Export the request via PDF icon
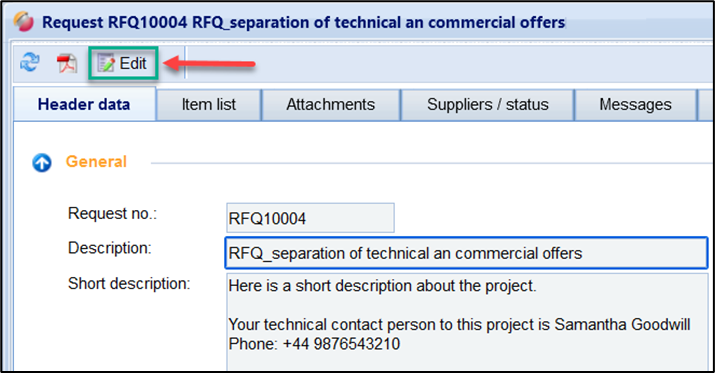 pyautogui.click(x=67, y=63)
